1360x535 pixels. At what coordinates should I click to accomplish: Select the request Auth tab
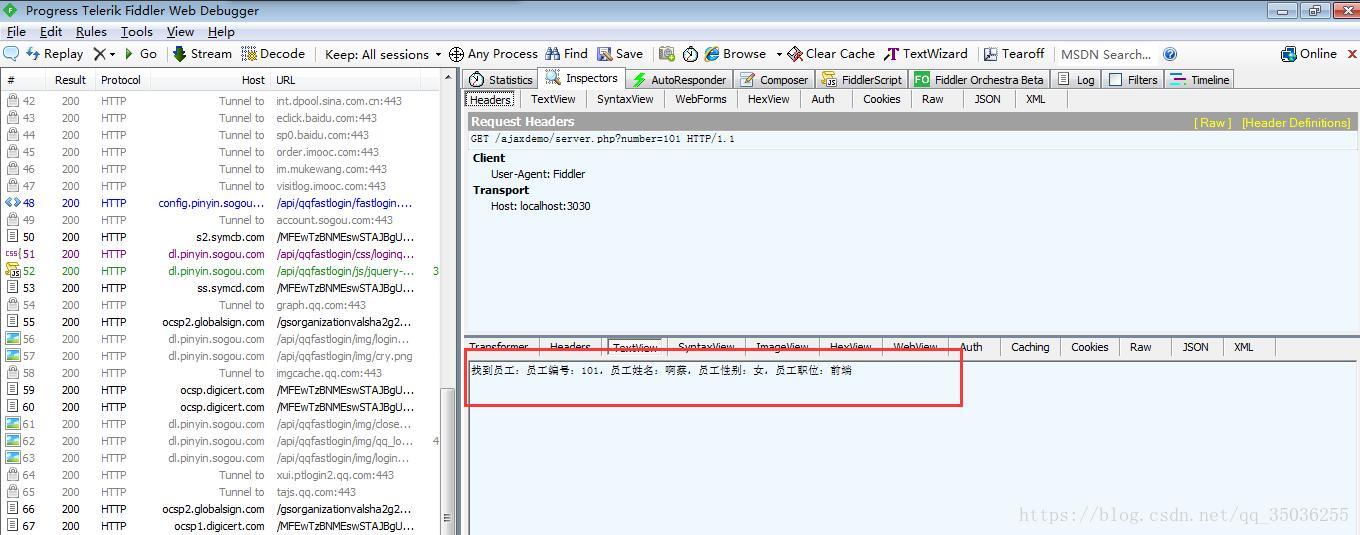[823, 99]
